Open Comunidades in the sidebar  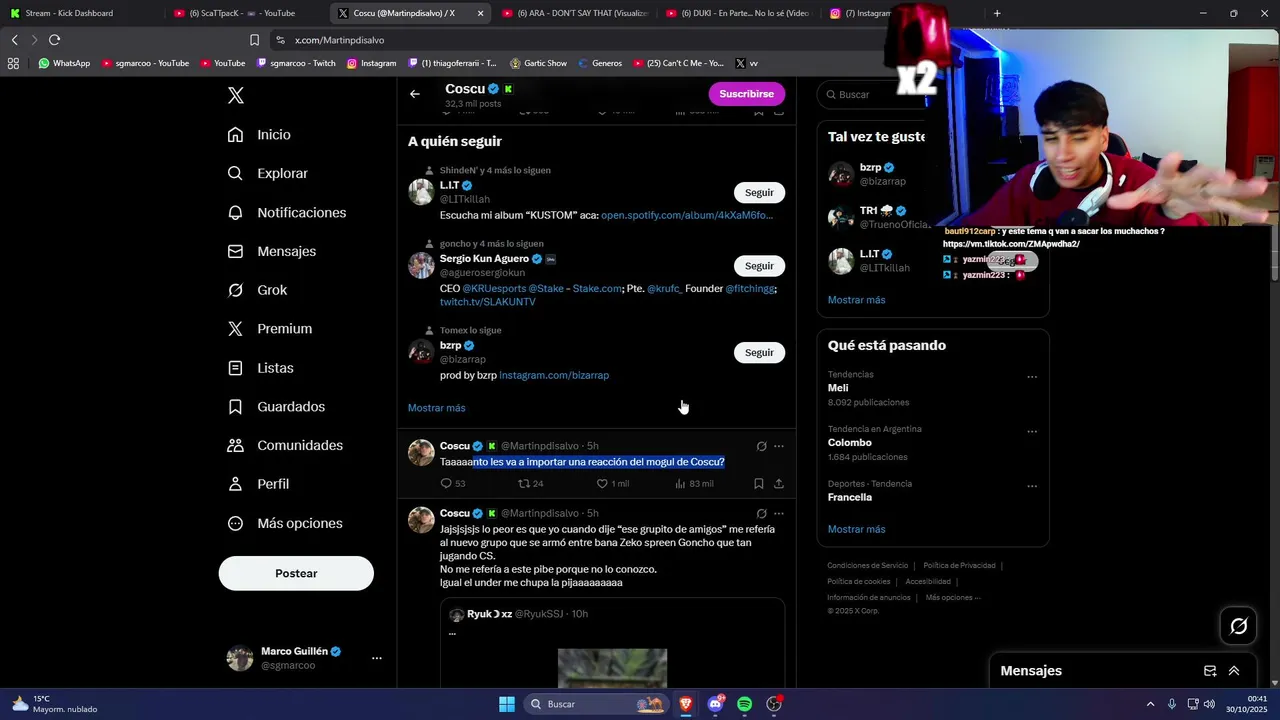click(285, 446)
